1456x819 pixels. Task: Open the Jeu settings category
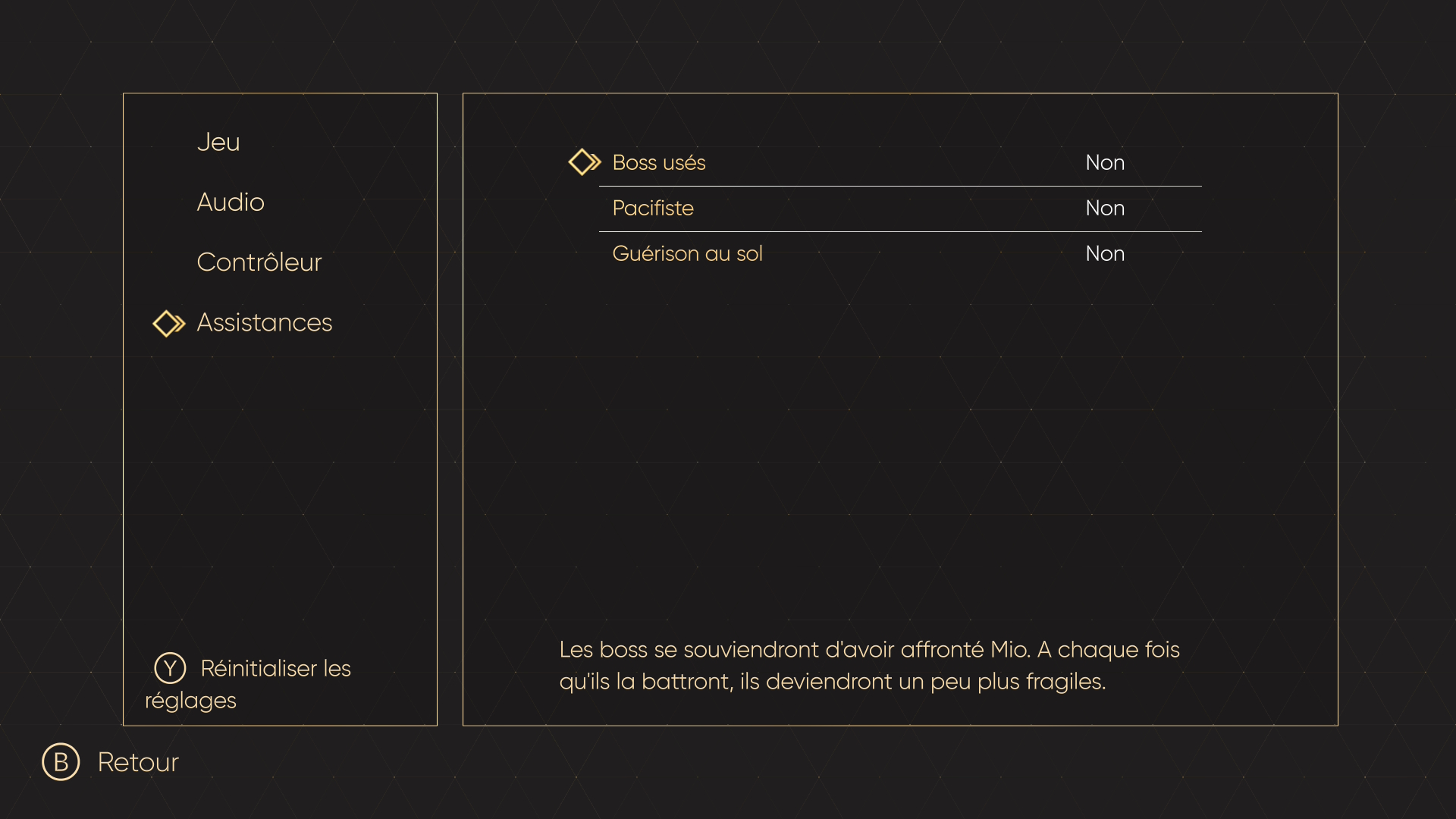click(x=218, y=143)
